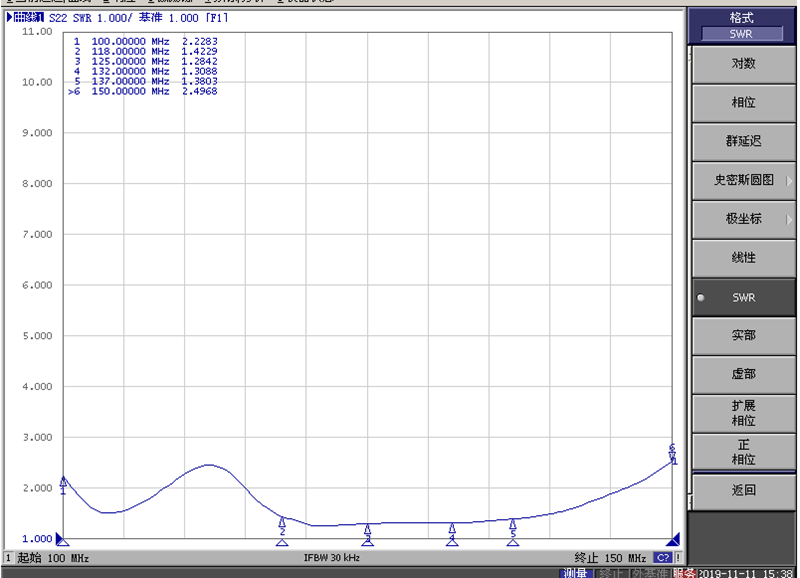
Task: Click marker 3 triangle on the x-axis
Action: tap(368, 541)
